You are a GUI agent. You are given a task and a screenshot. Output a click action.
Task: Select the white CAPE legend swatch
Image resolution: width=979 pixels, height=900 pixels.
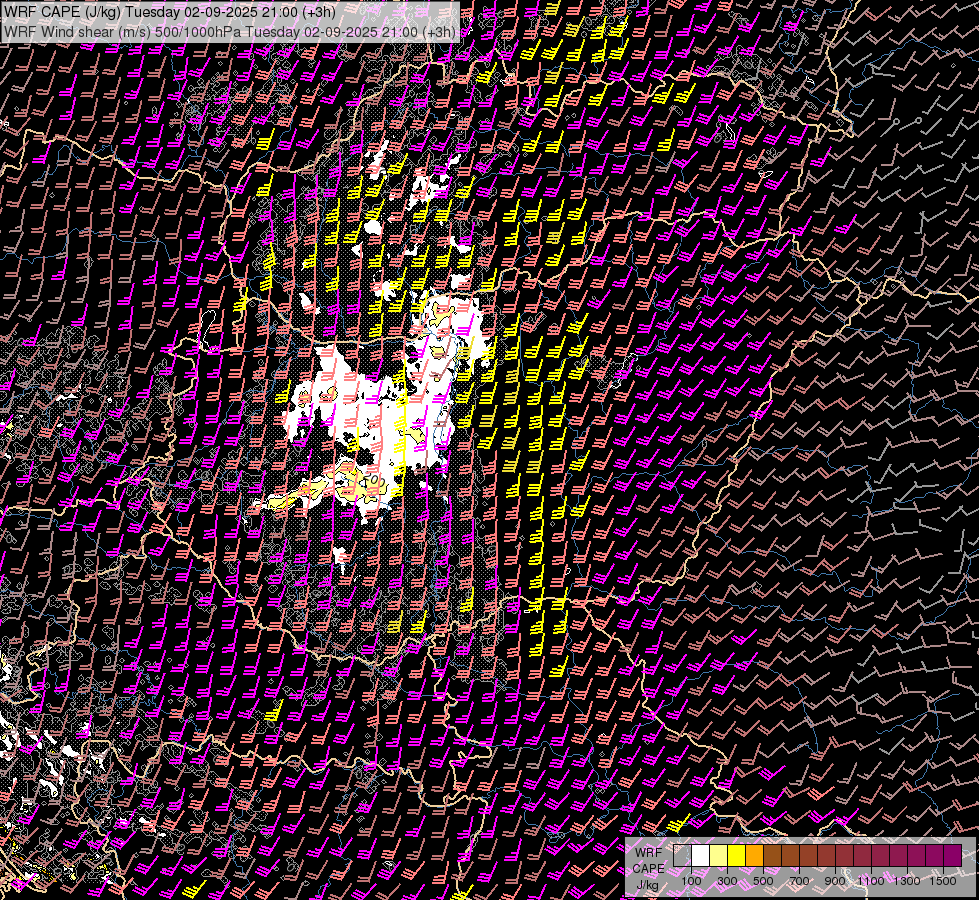701,856
